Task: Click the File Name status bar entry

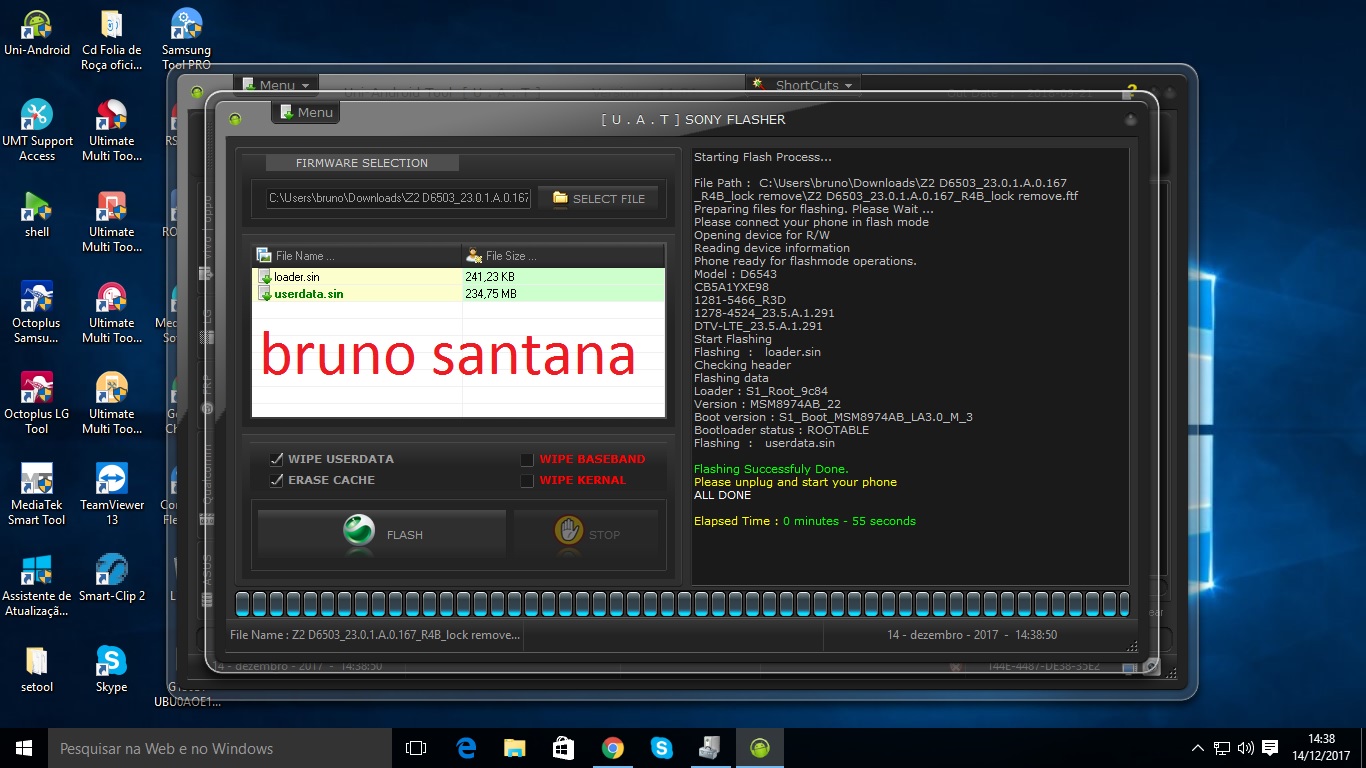Action: [375, 635]
